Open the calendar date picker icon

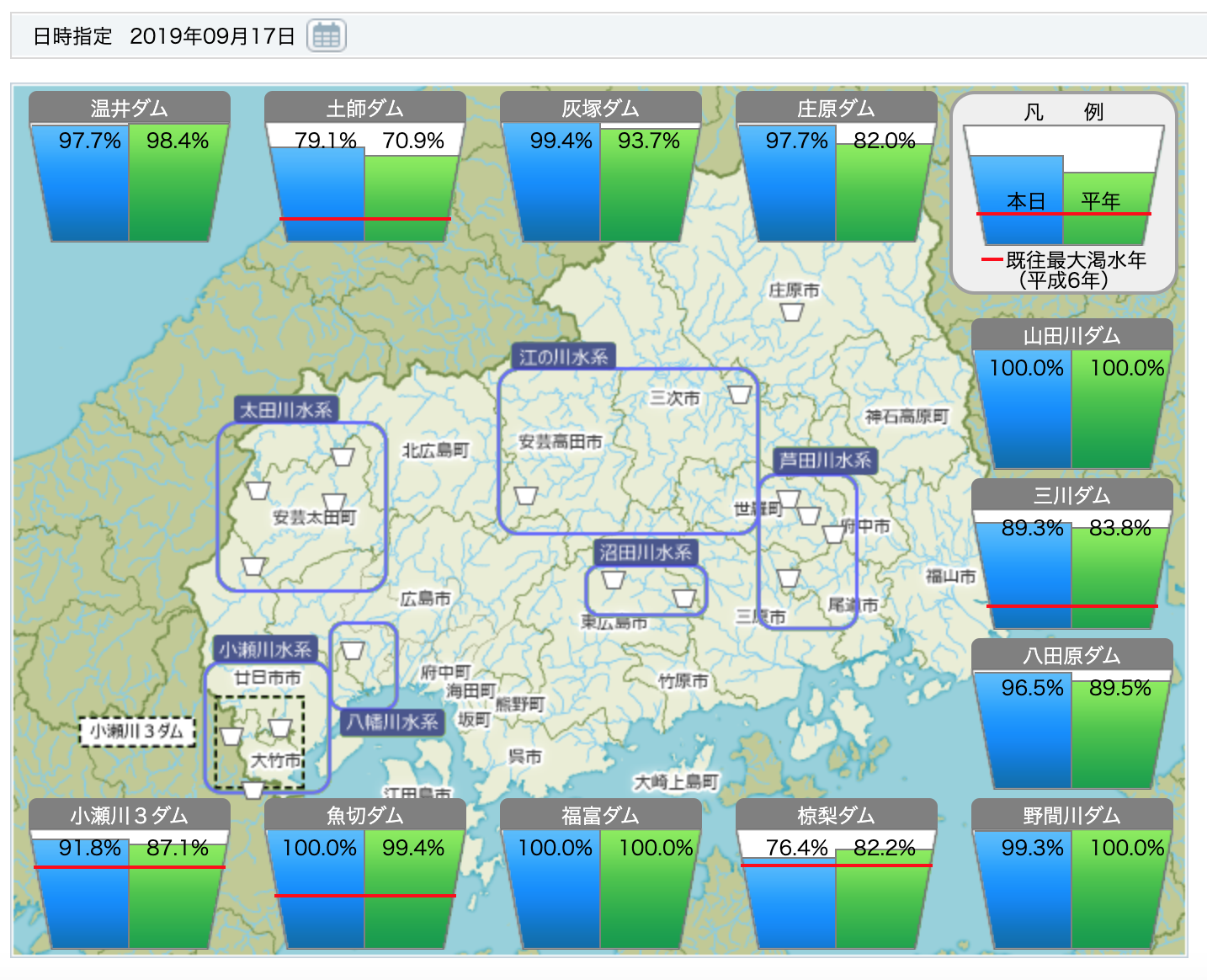click(326, 36)
